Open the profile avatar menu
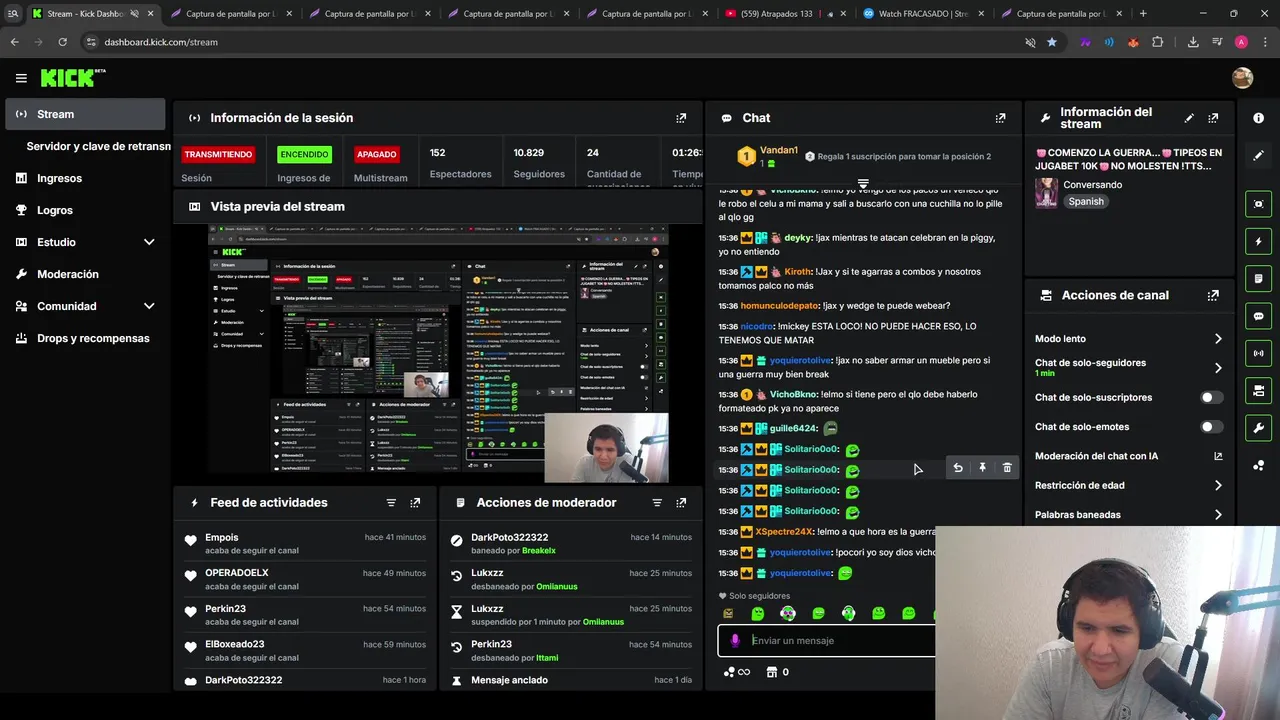The image size is (1280, 720). 1242,78
